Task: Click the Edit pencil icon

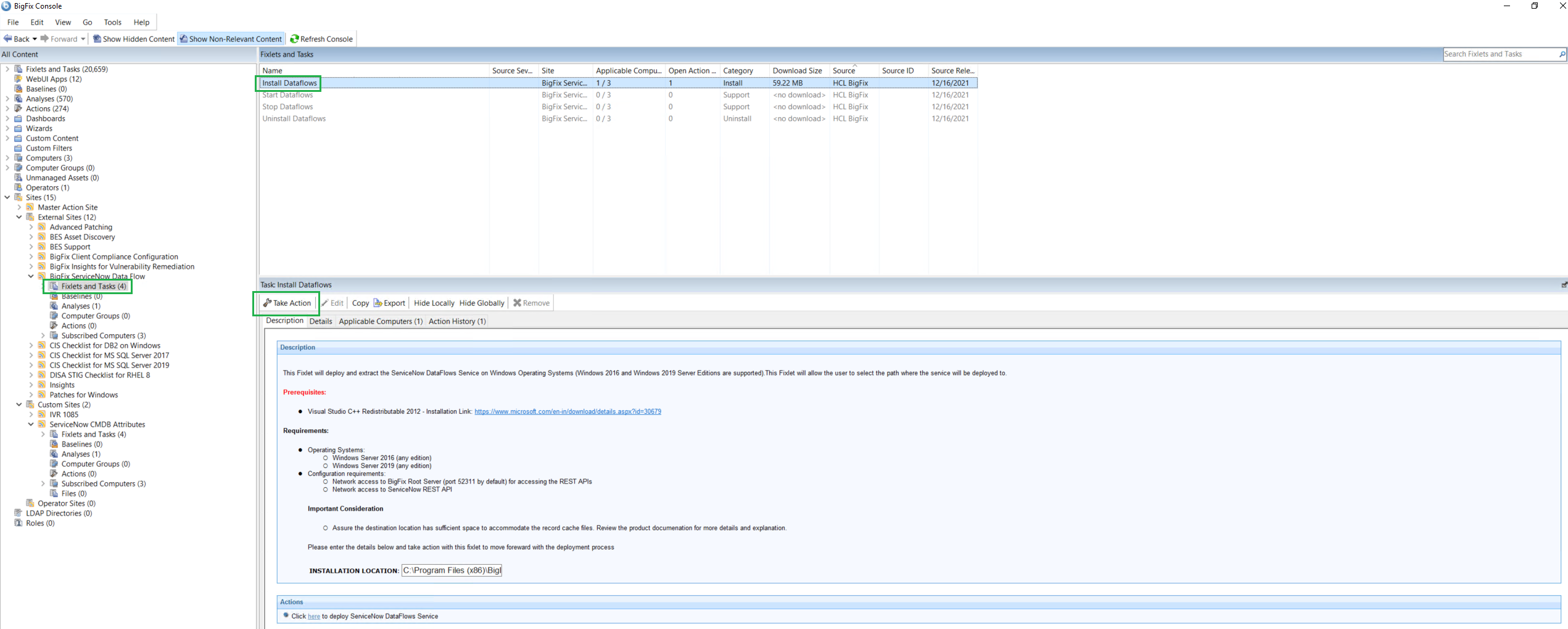Action: tap(325, 303)
